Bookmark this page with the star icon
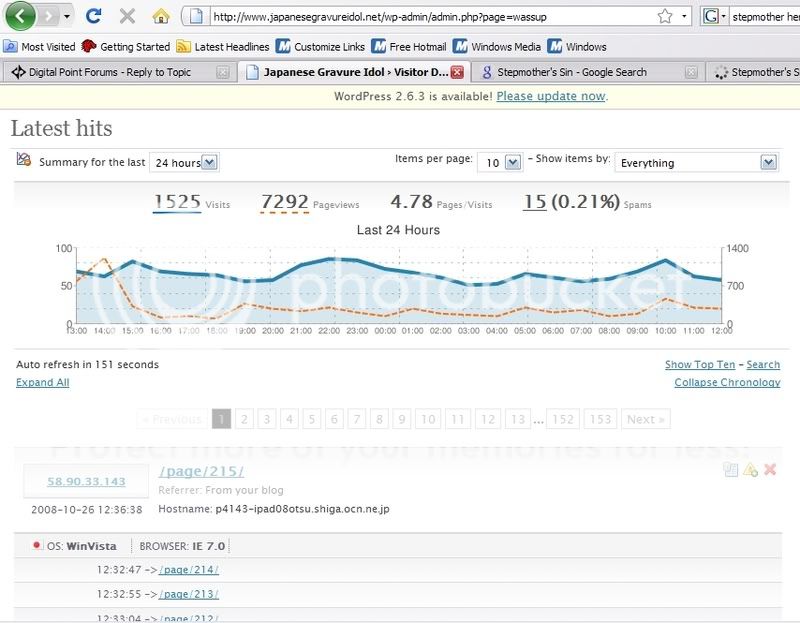Image resolution: width=800 pixels, height=623 pixels. tap(665, 16)
